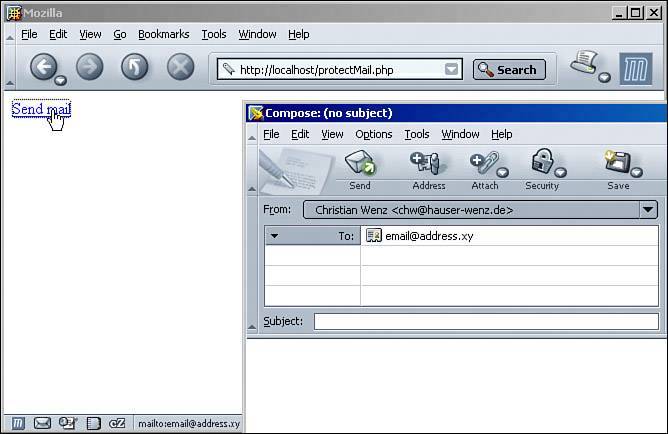Click the Forward navigation arrow
Image resolution: width=668 pixels, height=434 pixels.
click(x=89, y=67)
